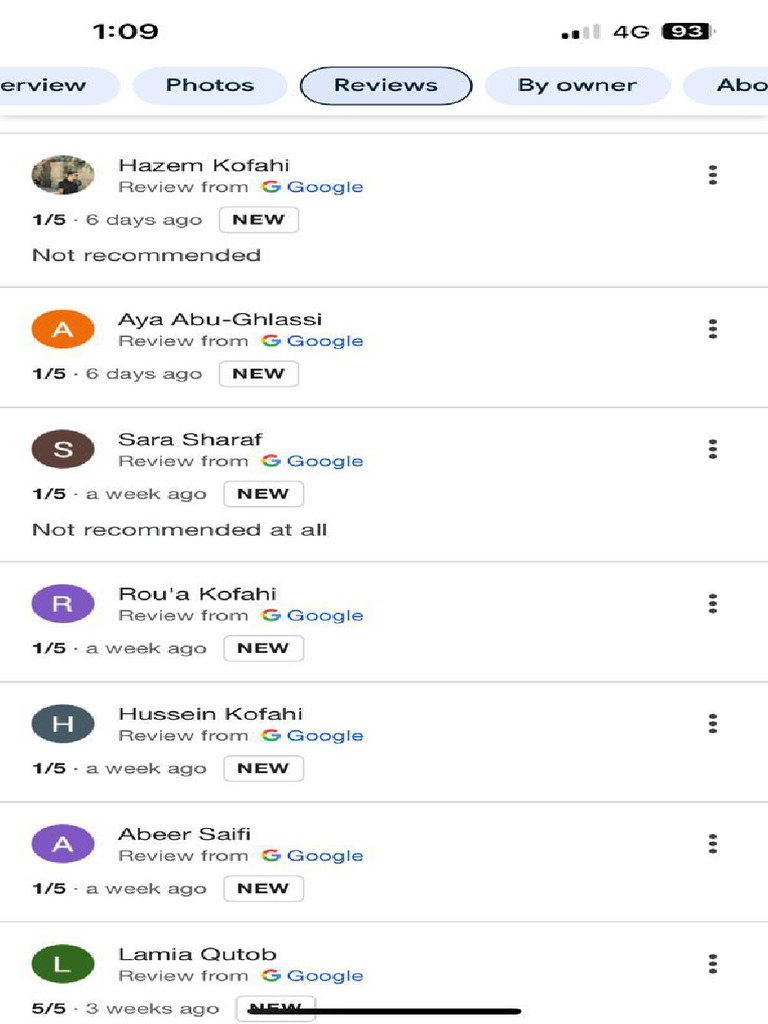Screen dimensions: 768x1024
Task: Tap Lamia Qutob's green avatar
Action: (63, 964)
